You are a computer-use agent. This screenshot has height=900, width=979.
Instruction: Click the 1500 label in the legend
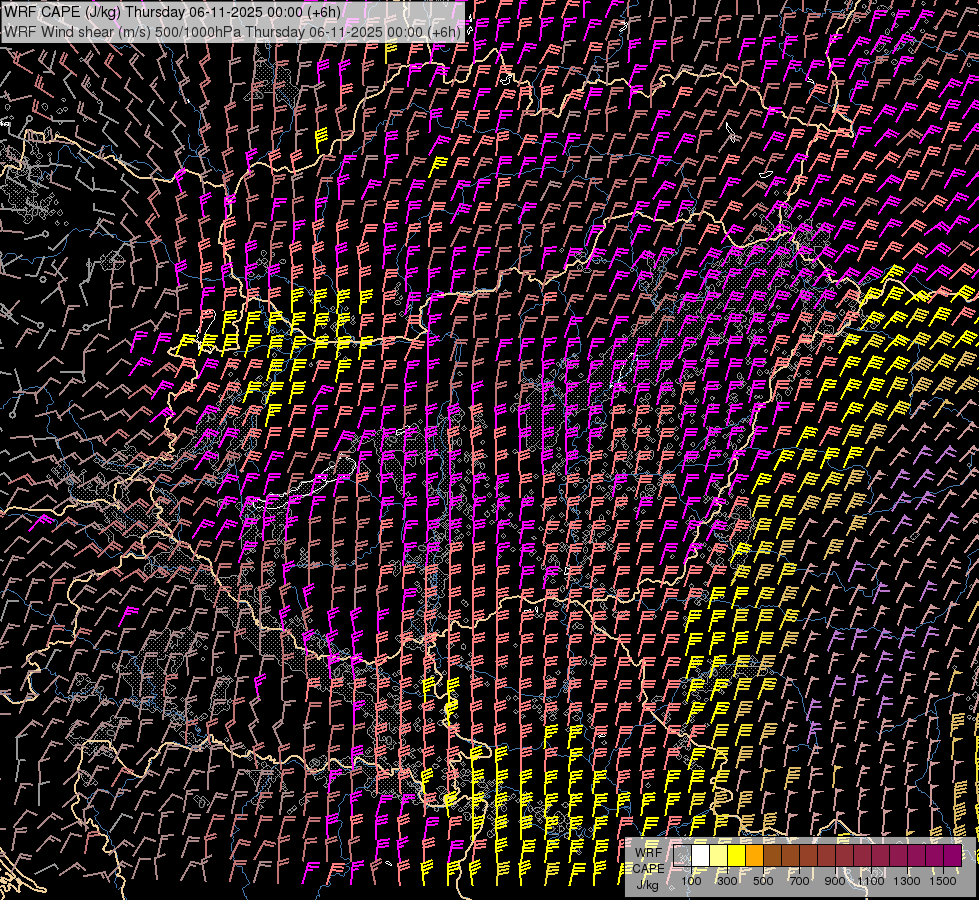pyautogui.click(x=943, y=881)
